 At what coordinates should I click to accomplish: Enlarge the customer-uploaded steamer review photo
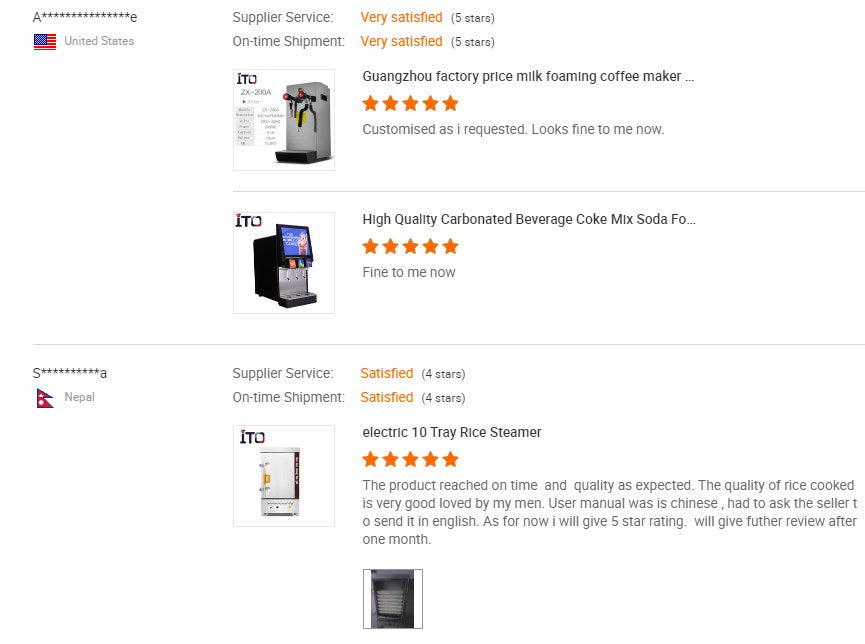click(x=392, y=599)
